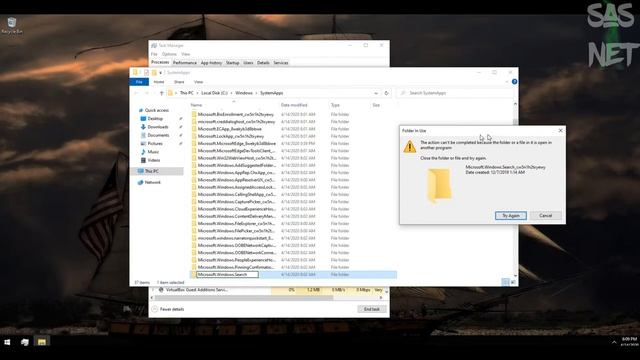The height and width of the screenshot is (360, 640).
Task: Select Microsoft.Win32WebViewHost folder
Action: (237, 158)
